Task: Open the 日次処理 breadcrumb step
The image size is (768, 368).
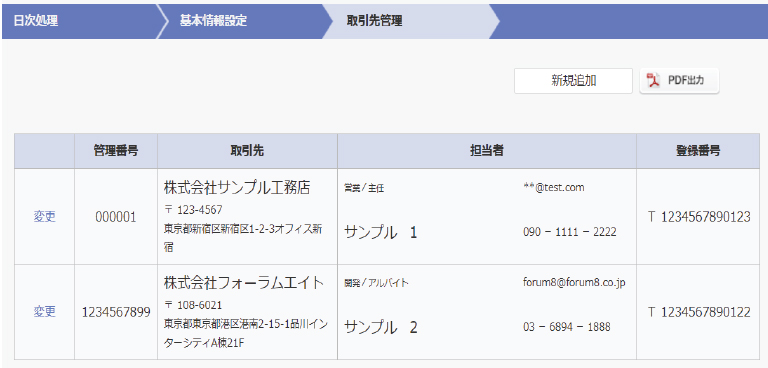Action: pyautogui.click(x=36, y=21)
